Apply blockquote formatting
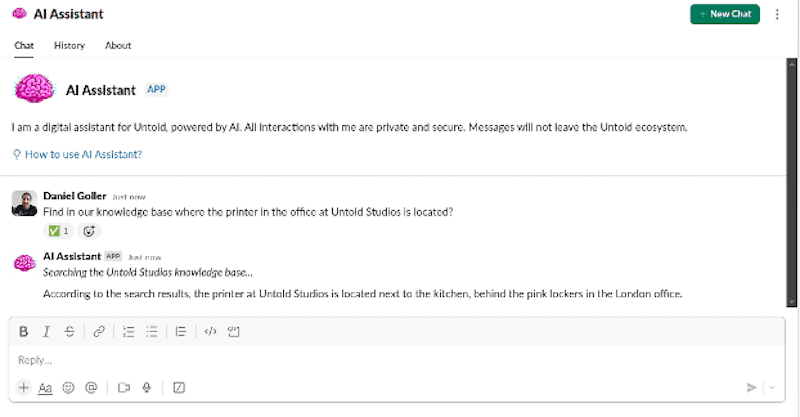The width and height of the screenshot is (800, 417). [181, 332]
